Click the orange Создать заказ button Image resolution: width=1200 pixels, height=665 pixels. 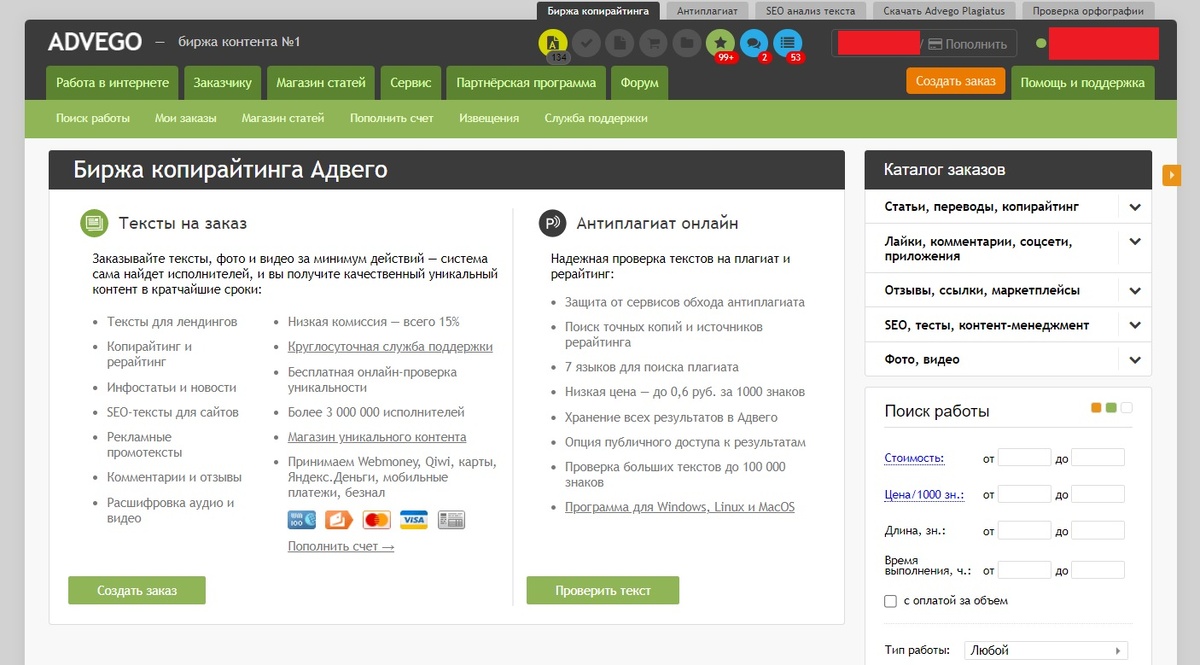(956, 81)
